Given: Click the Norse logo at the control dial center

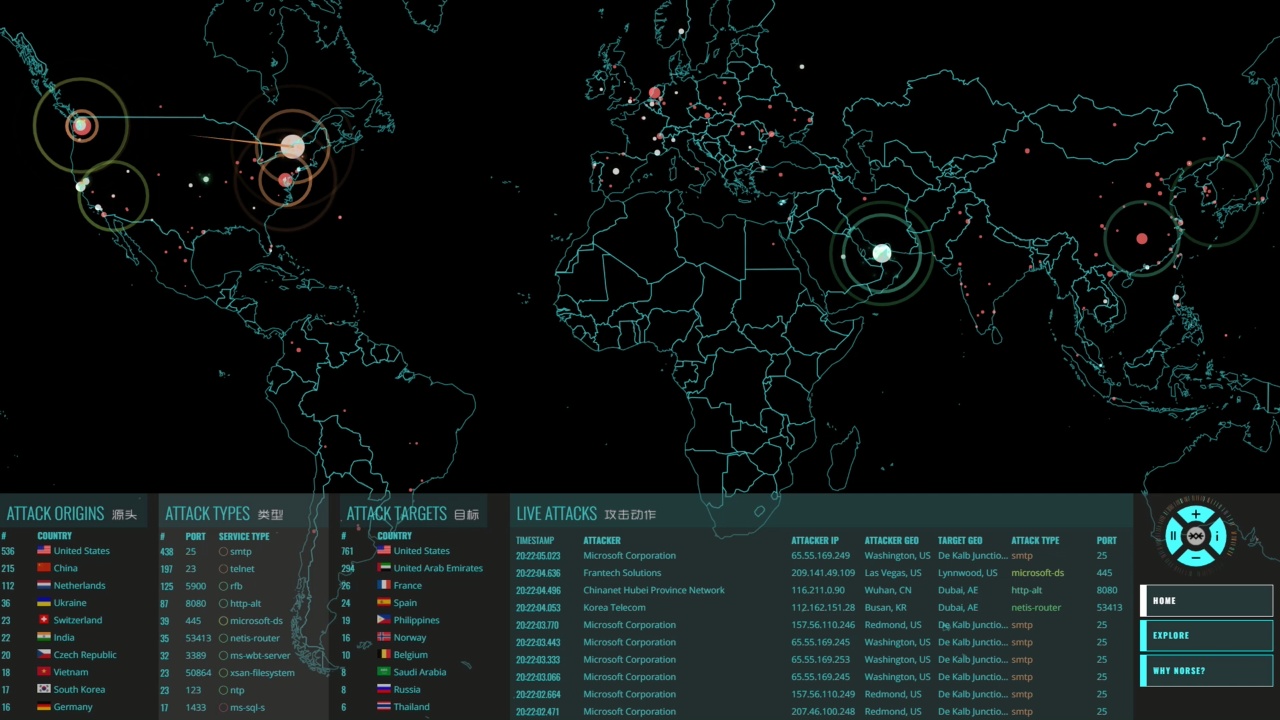Looking at the screenshot, I should click(x=1195, y=536).
